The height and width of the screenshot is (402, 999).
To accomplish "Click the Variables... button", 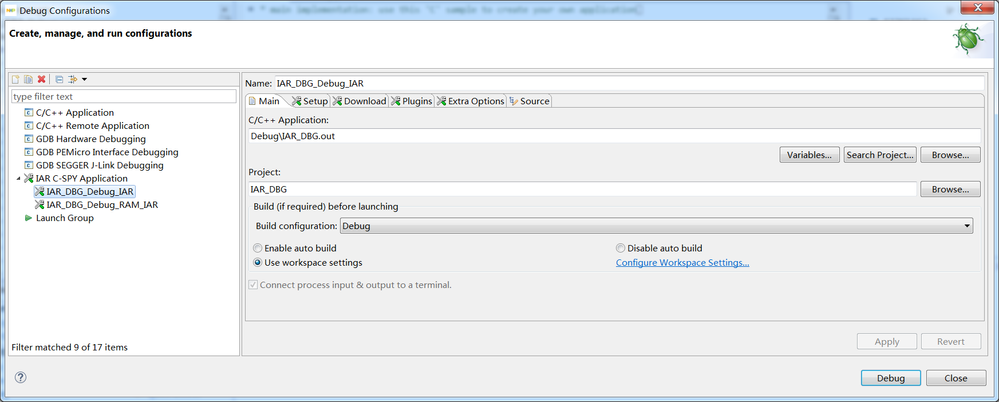I will point(809,155).
